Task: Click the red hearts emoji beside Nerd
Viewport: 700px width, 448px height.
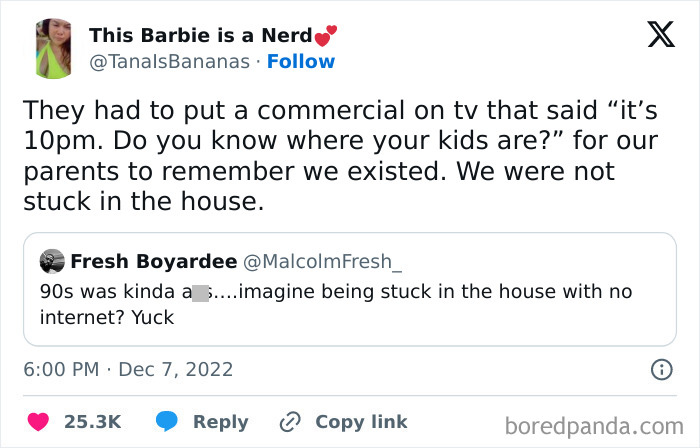Action: coord(326,36)
